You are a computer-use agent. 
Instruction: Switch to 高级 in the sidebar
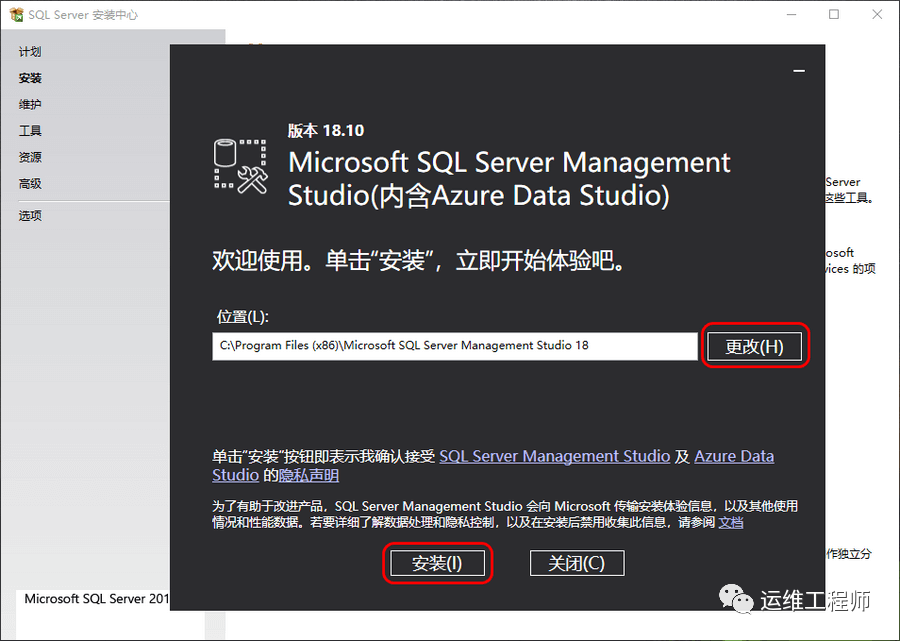pyautogui.click(x=30, y=184)
